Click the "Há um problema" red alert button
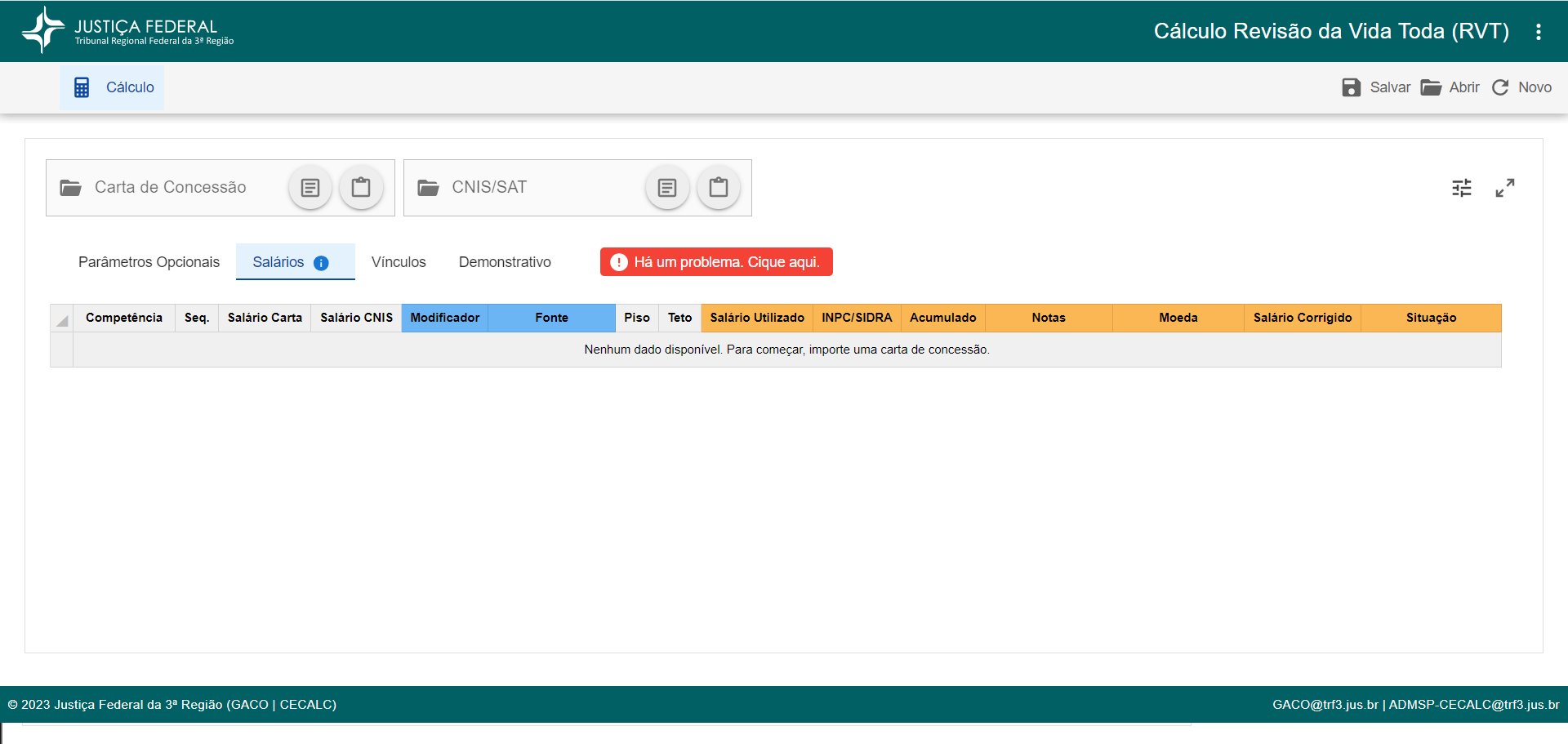This screenshot has height=744, width=1568. tap(716, 262)
